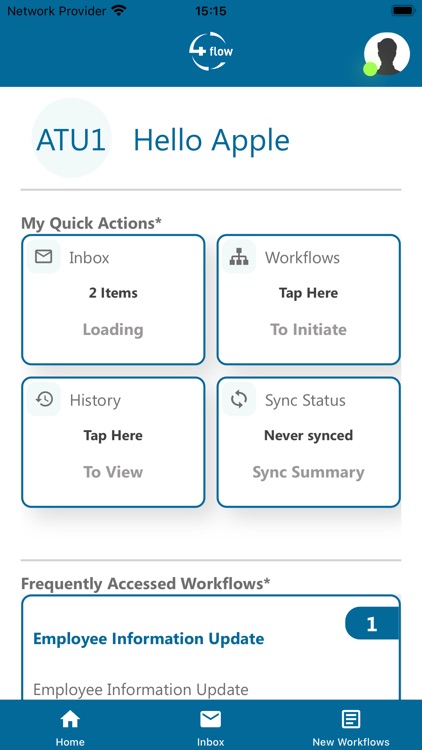Open the Employee Information Update workflow
The width and height of the screenshot is (422, 750).
click(211, 648)
